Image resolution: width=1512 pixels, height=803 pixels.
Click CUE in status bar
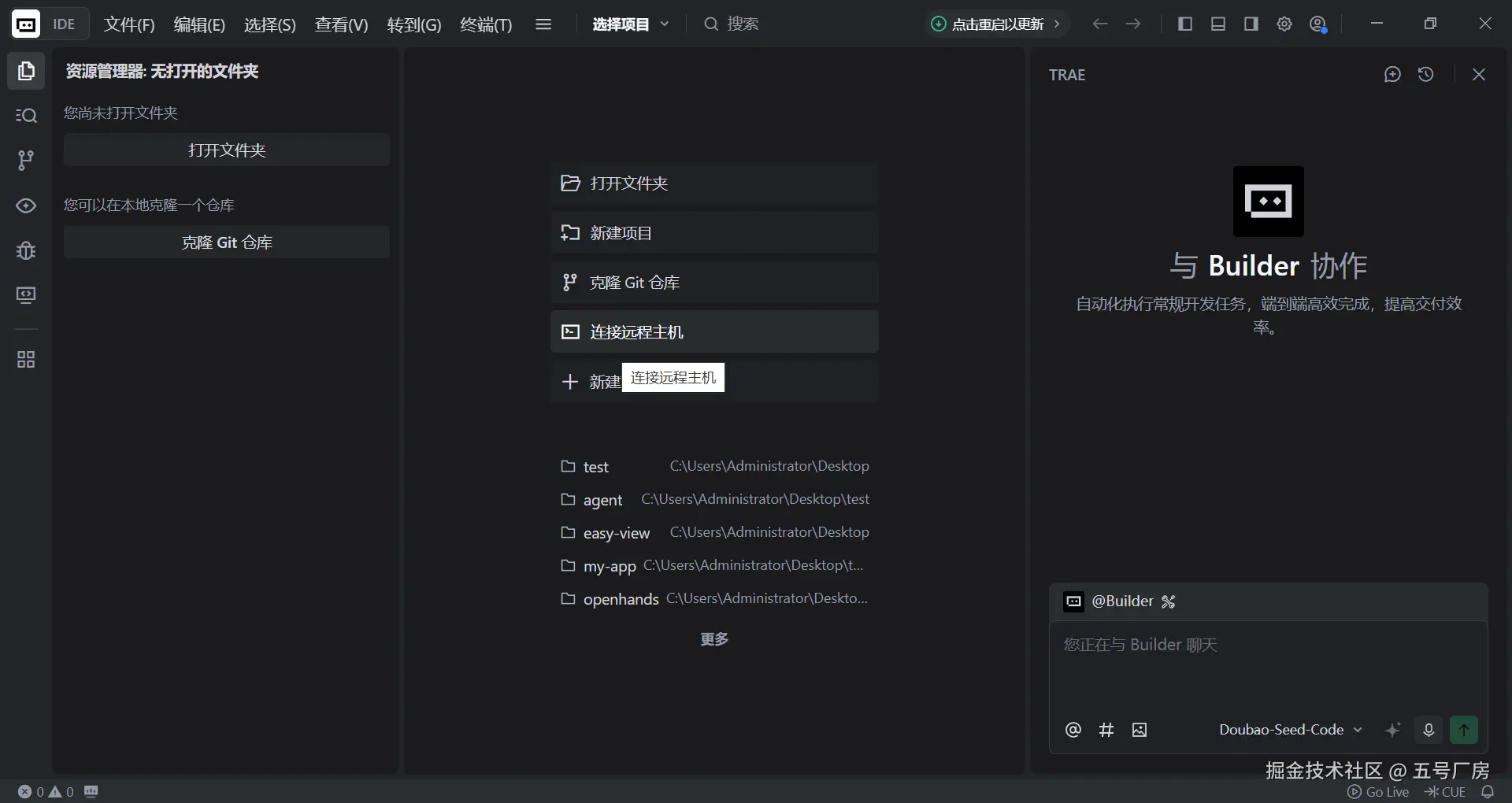point(1445,792)
